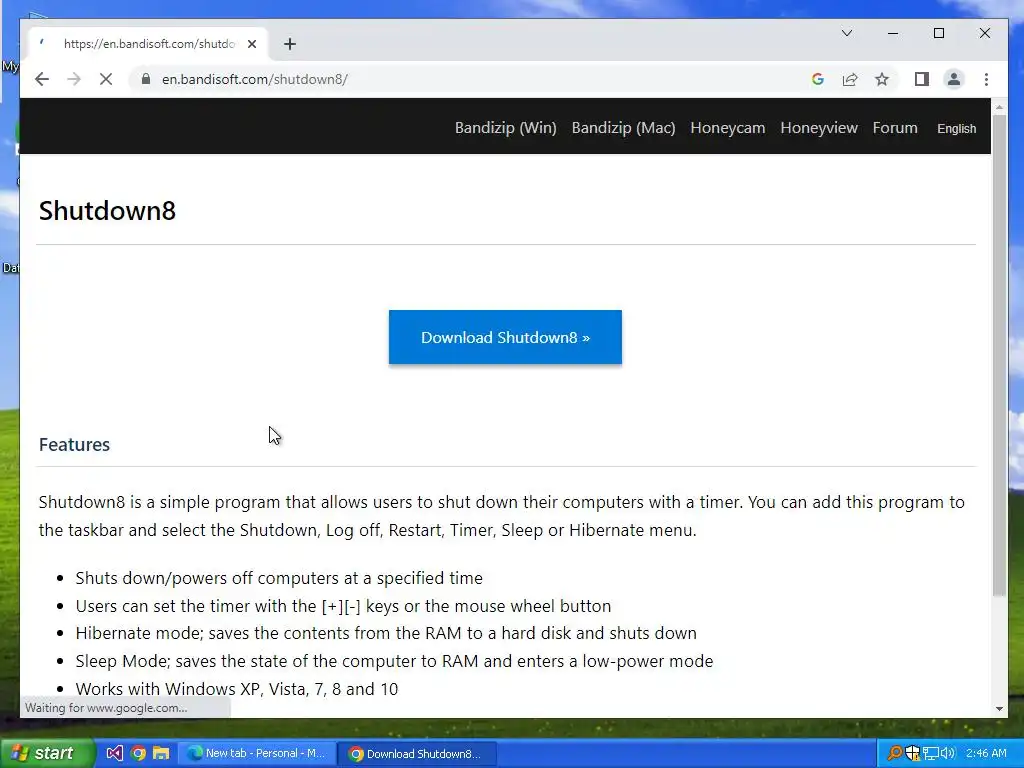Open the Windows Start menu

47,753
